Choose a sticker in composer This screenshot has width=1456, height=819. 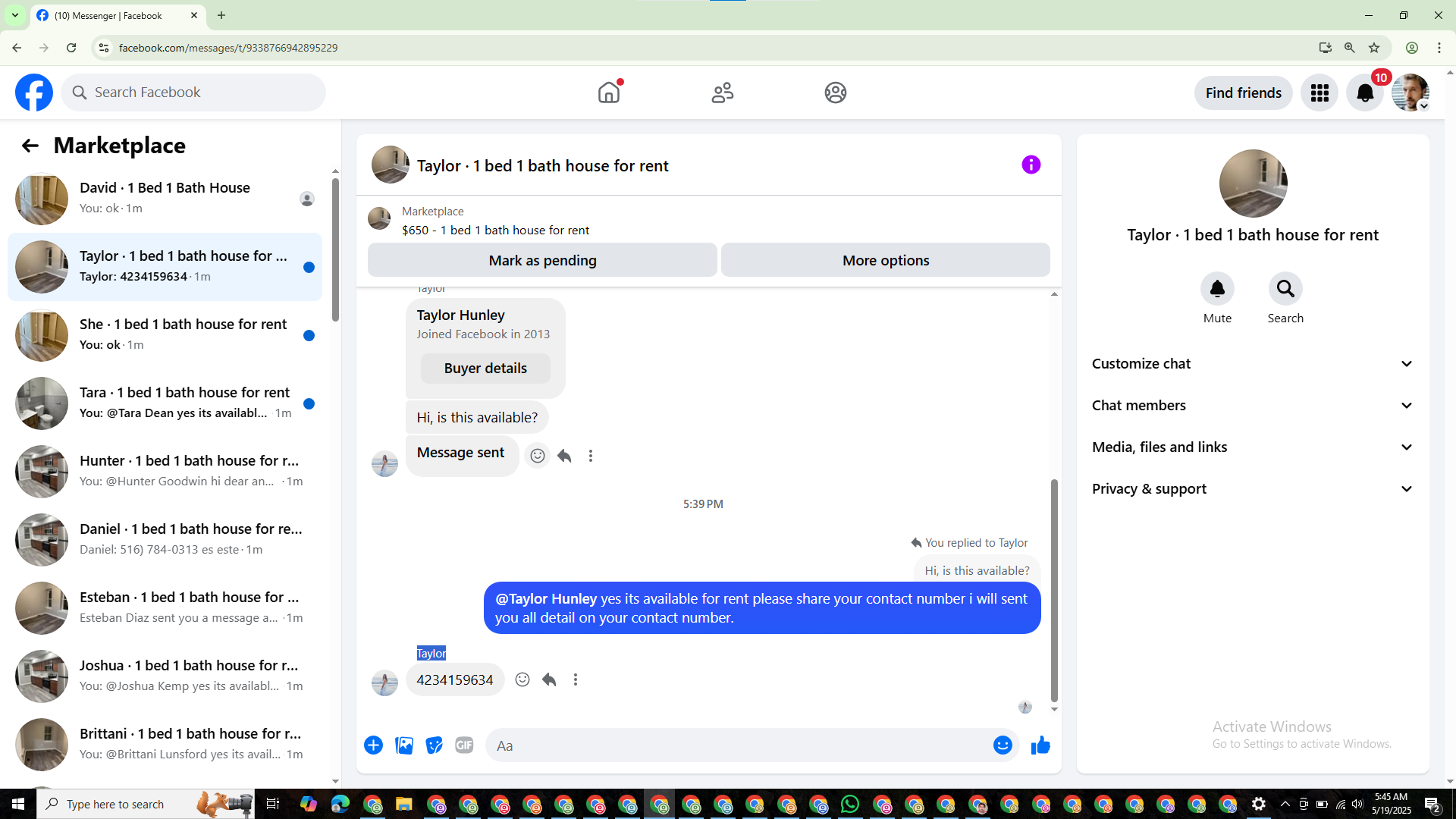(434, 745)
